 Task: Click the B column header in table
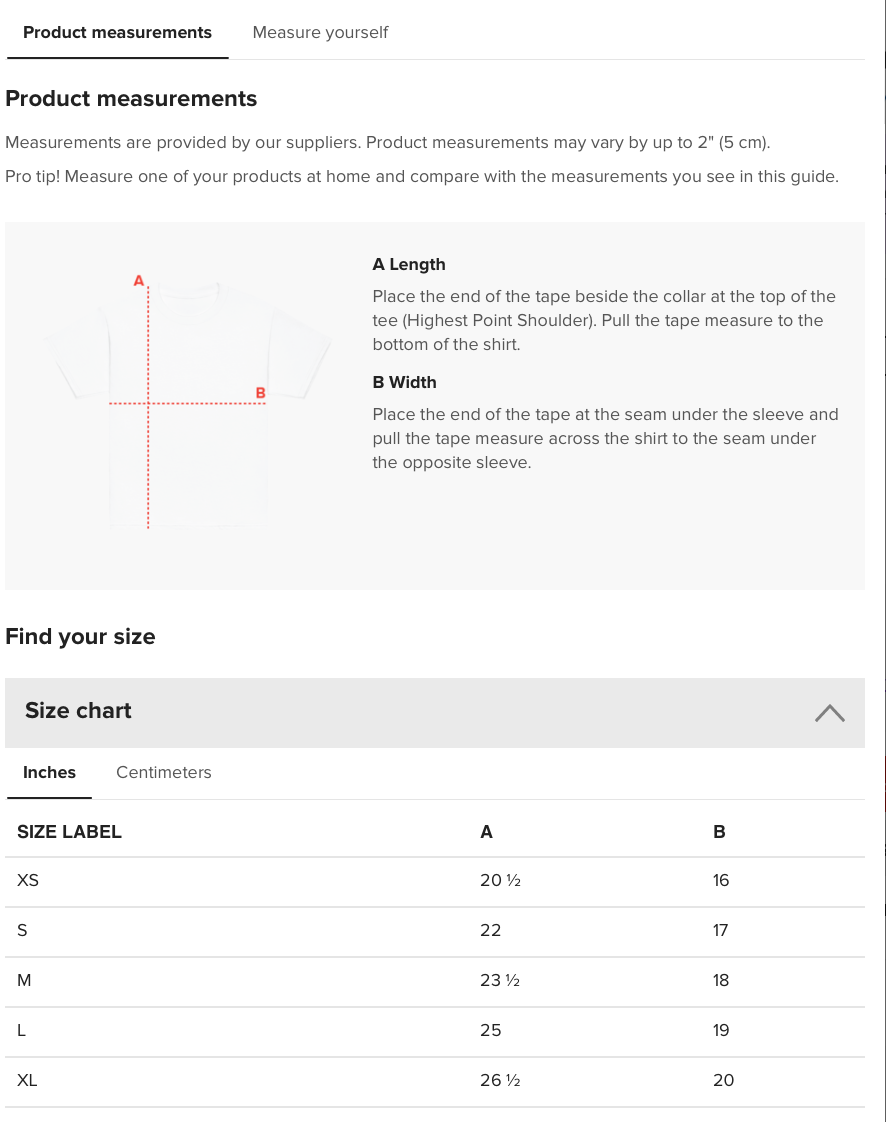coord(719,832)
